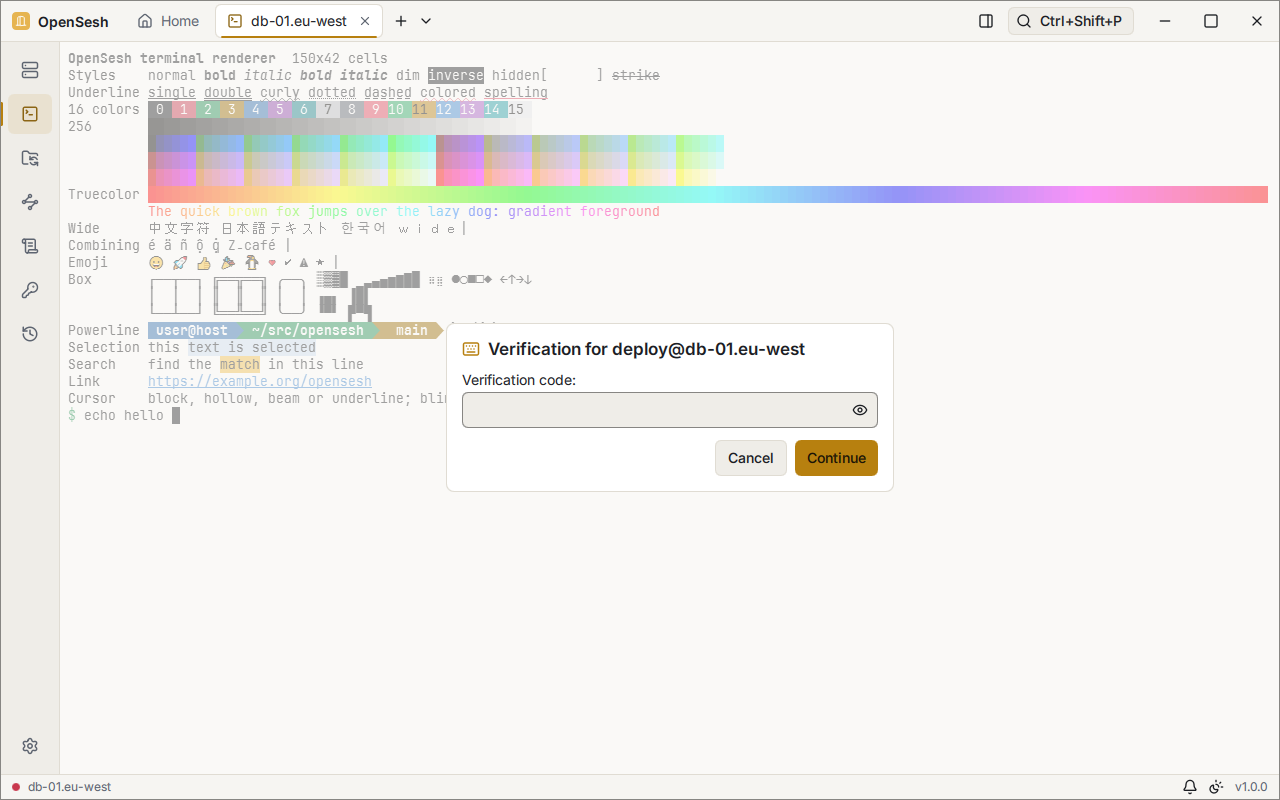Toggle the side panel layout icon
1280x800 pixels.
click(x=986, y=21)
